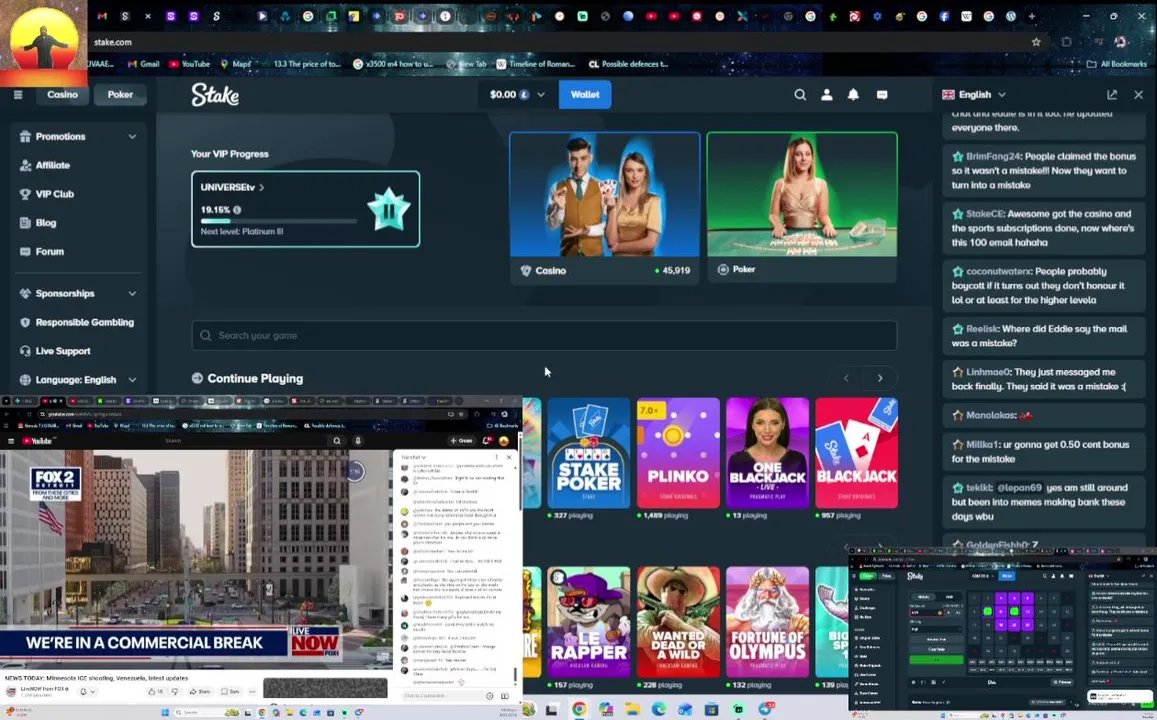Bookmark this page with the star icon
This screenshot has width=1157, height=720.
pos(1036,42)
